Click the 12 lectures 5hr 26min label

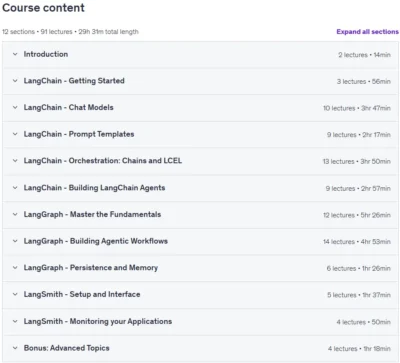357,215
